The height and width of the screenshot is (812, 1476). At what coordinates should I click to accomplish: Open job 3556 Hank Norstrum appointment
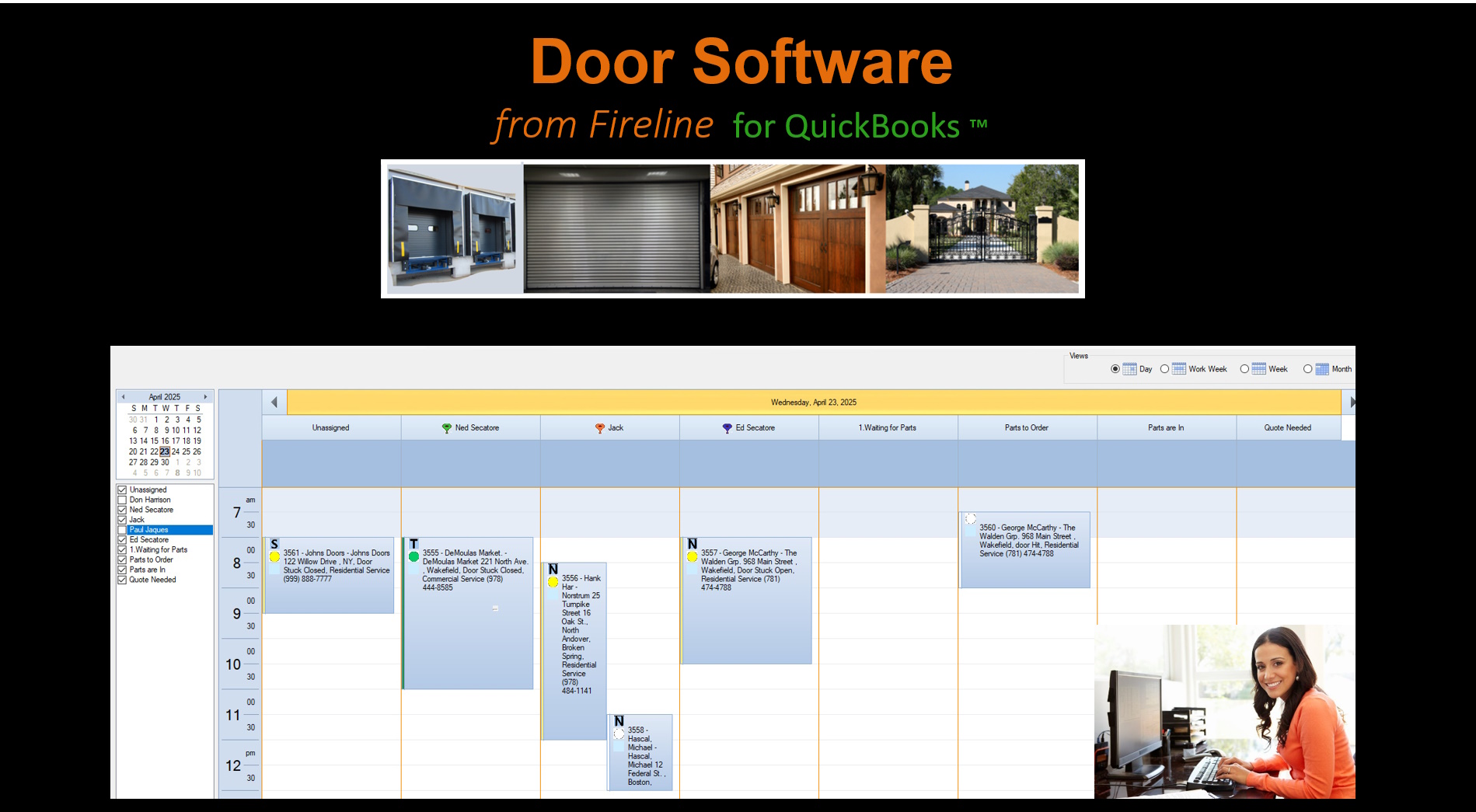(x=574, y=651)
